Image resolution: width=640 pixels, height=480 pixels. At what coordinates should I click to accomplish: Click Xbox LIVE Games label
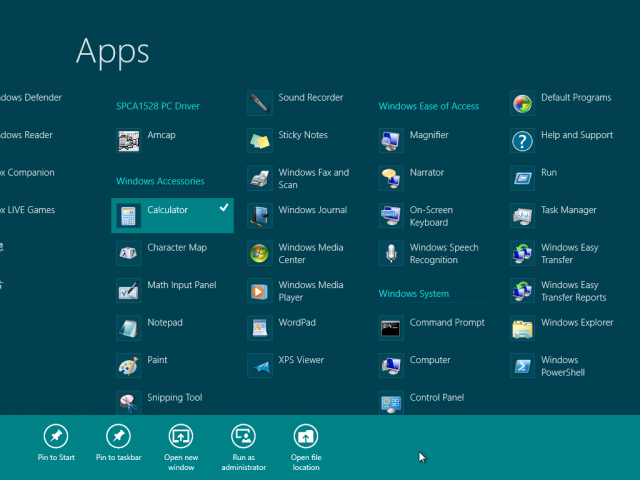coord(27,210)
